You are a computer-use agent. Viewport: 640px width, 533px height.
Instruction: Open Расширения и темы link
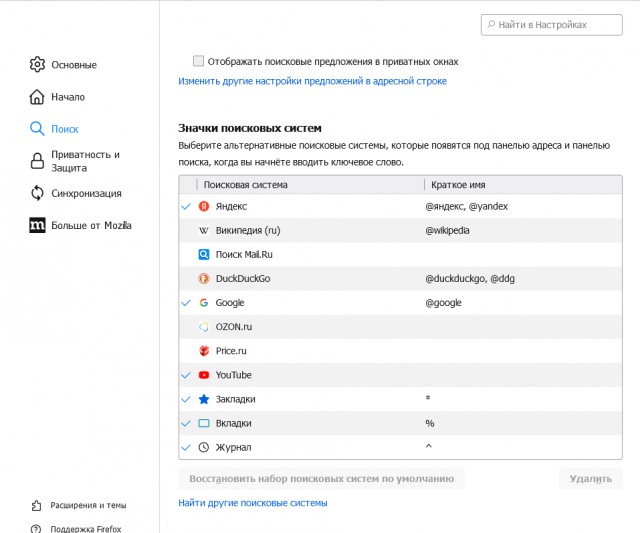pos(88,505)
